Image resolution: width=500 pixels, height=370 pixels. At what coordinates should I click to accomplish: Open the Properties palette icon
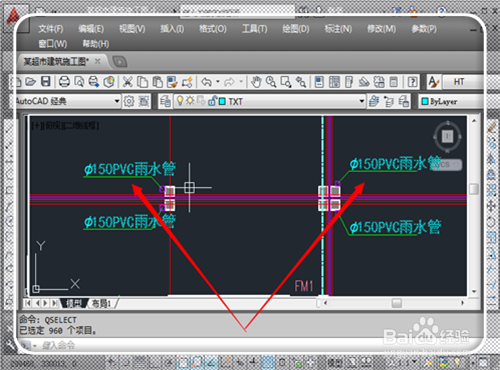click(x=319, y=82)
